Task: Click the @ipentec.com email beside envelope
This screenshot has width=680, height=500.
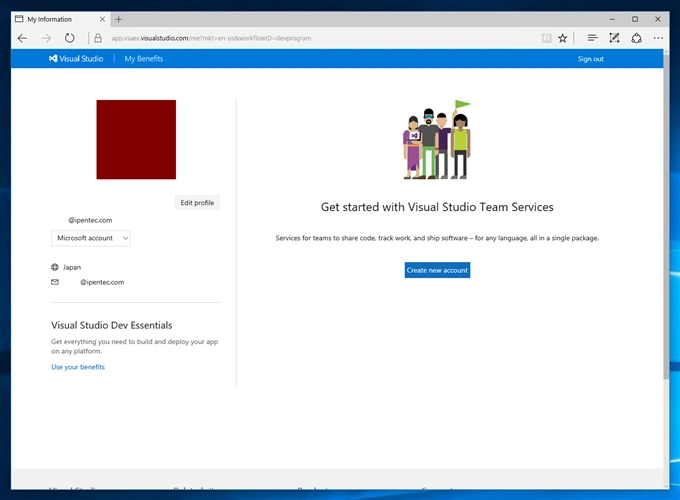Action: tap(102, 282)
